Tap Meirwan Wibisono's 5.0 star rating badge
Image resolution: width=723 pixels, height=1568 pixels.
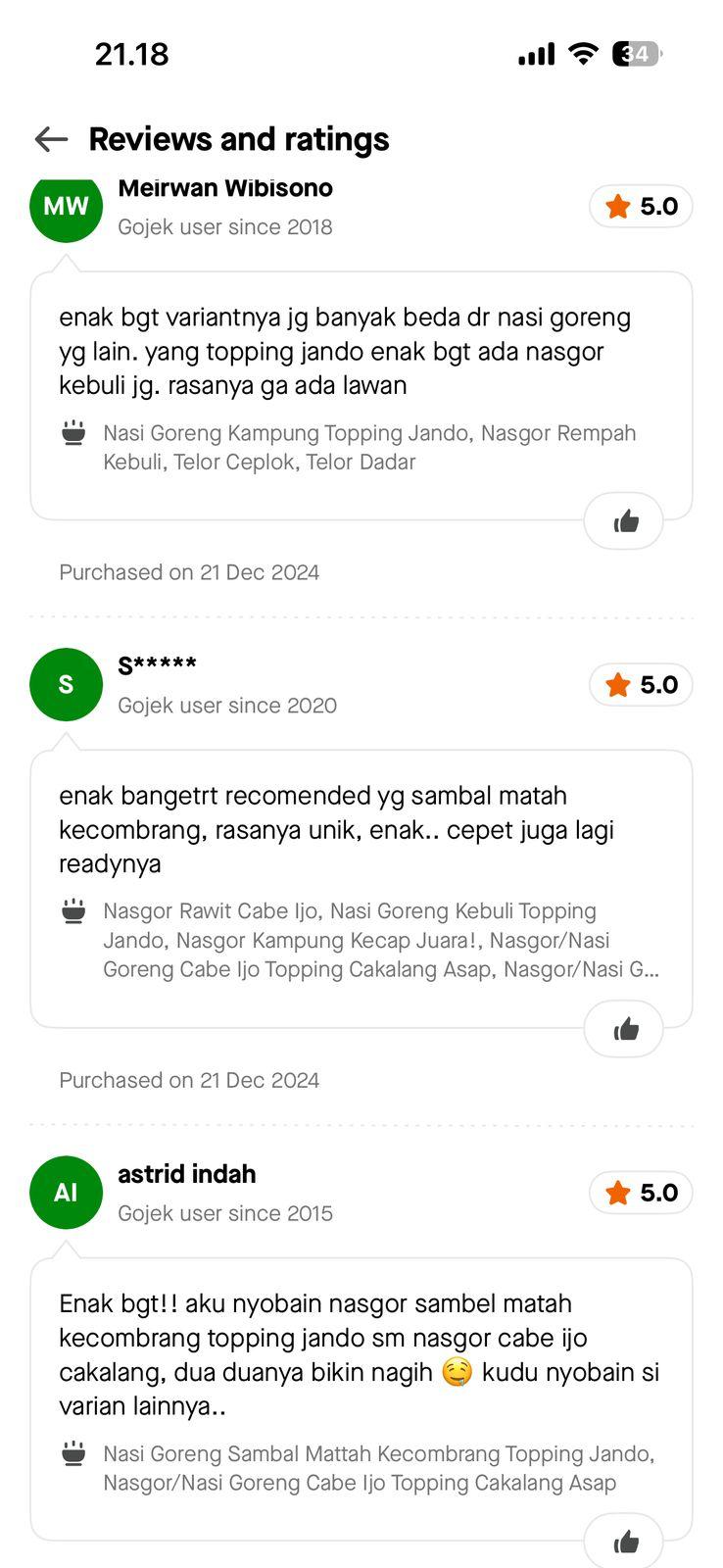coord(641,207)
